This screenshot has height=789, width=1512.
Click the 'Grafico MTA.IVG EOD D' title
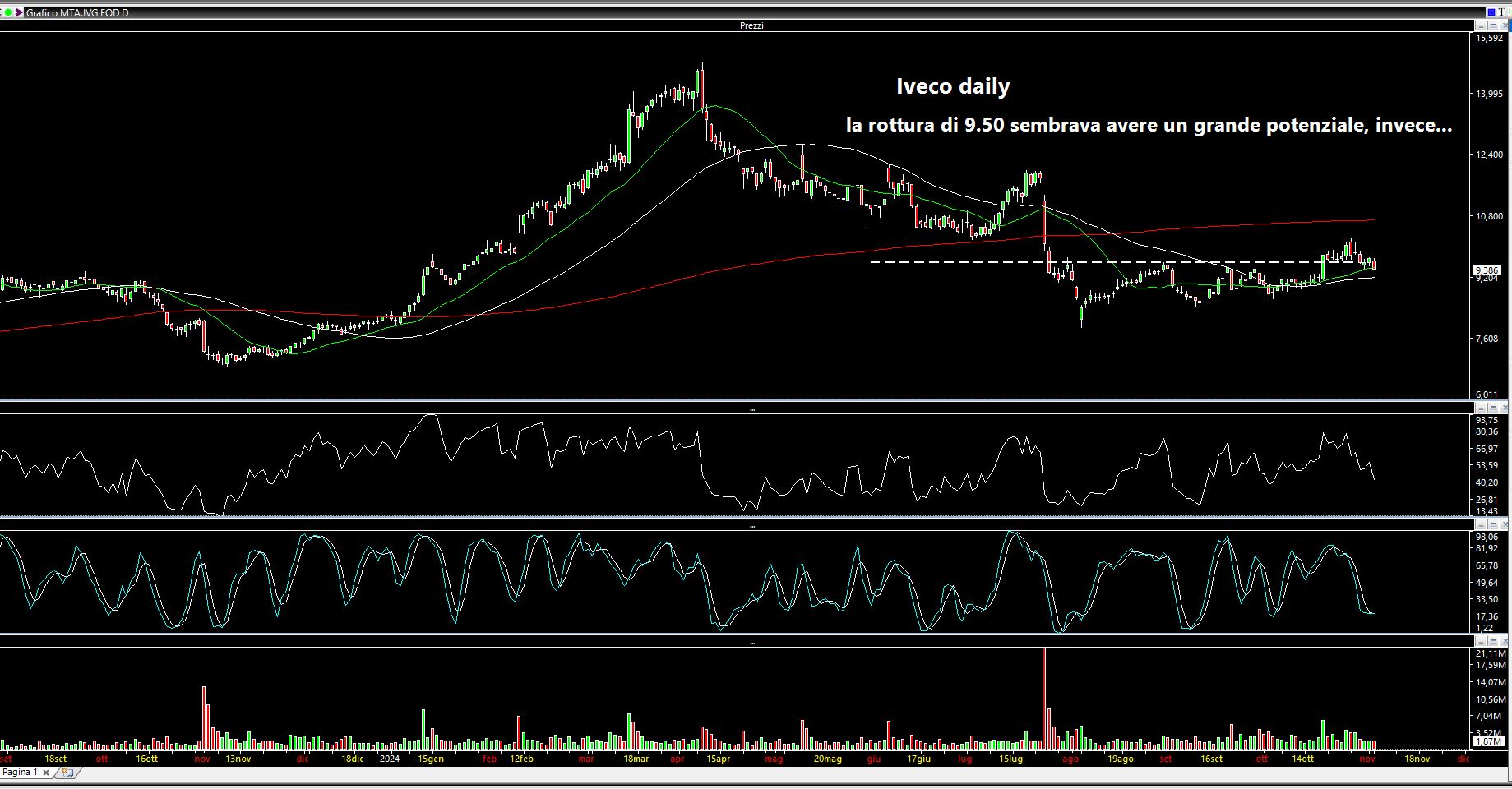point(77,13)
